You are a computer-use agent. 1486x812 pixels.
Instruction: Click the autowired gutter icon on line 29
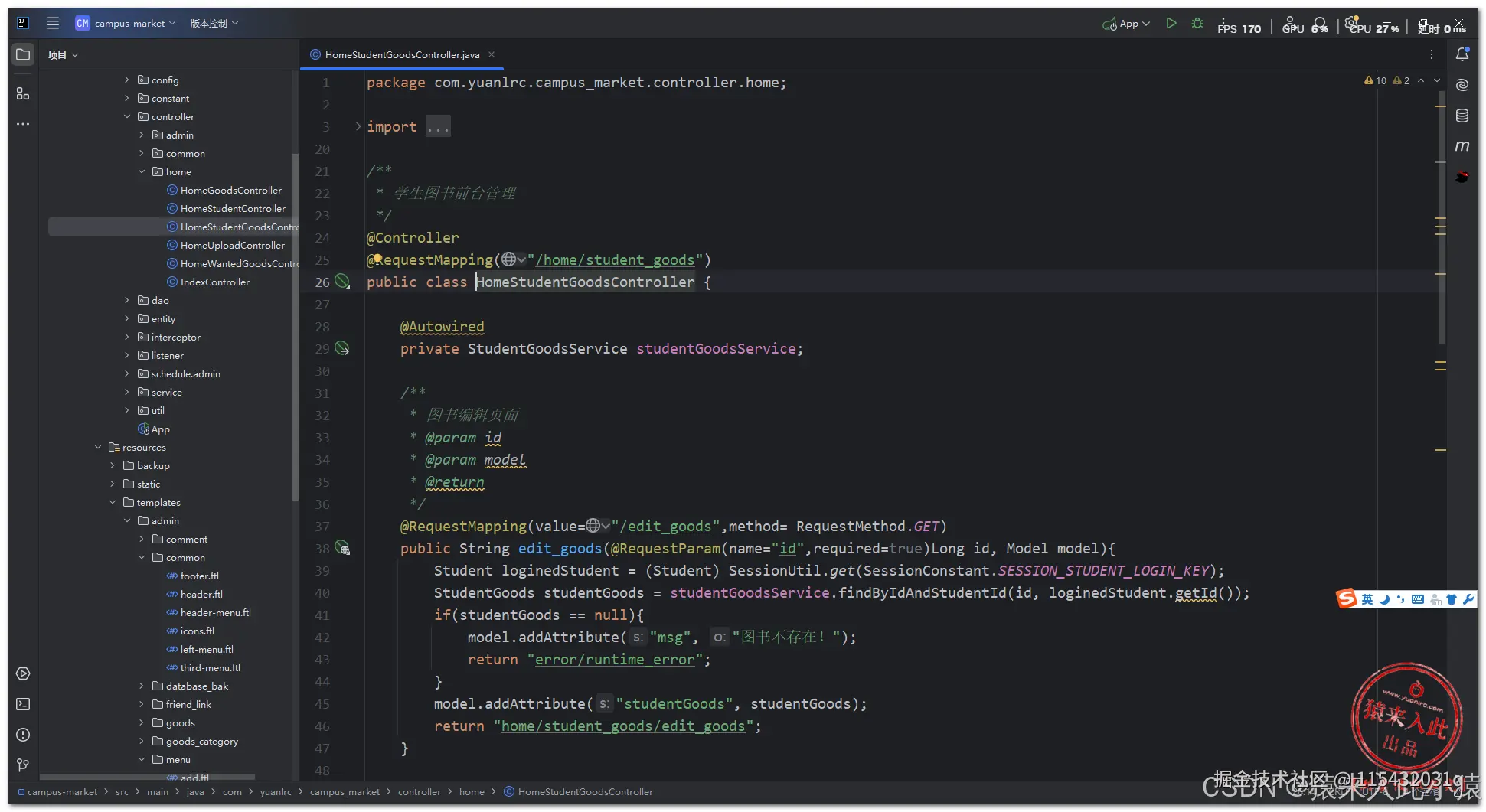(x=342, y=348)
